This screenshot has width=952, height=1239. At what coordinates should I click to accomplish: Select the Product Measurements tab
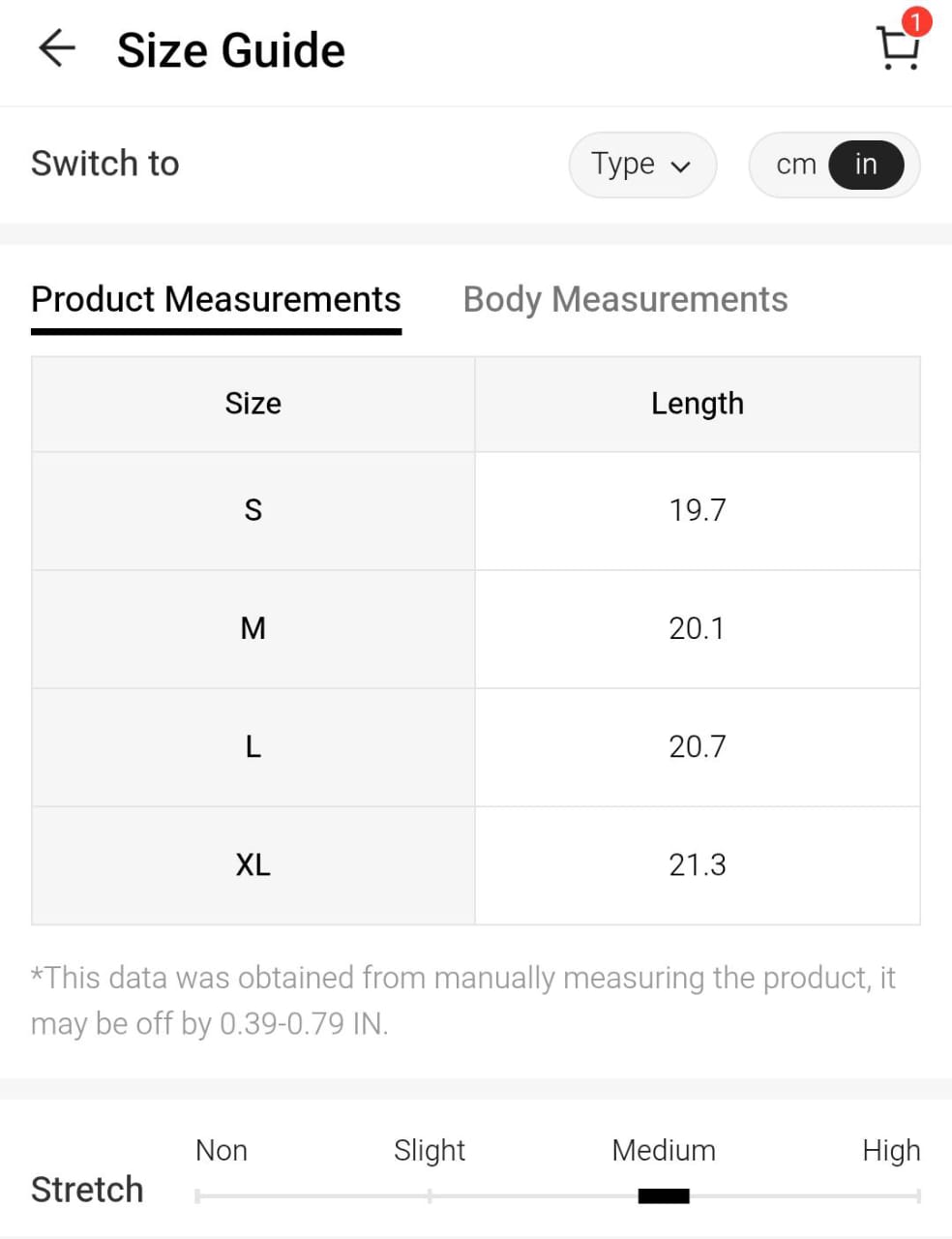coord(216,300)
